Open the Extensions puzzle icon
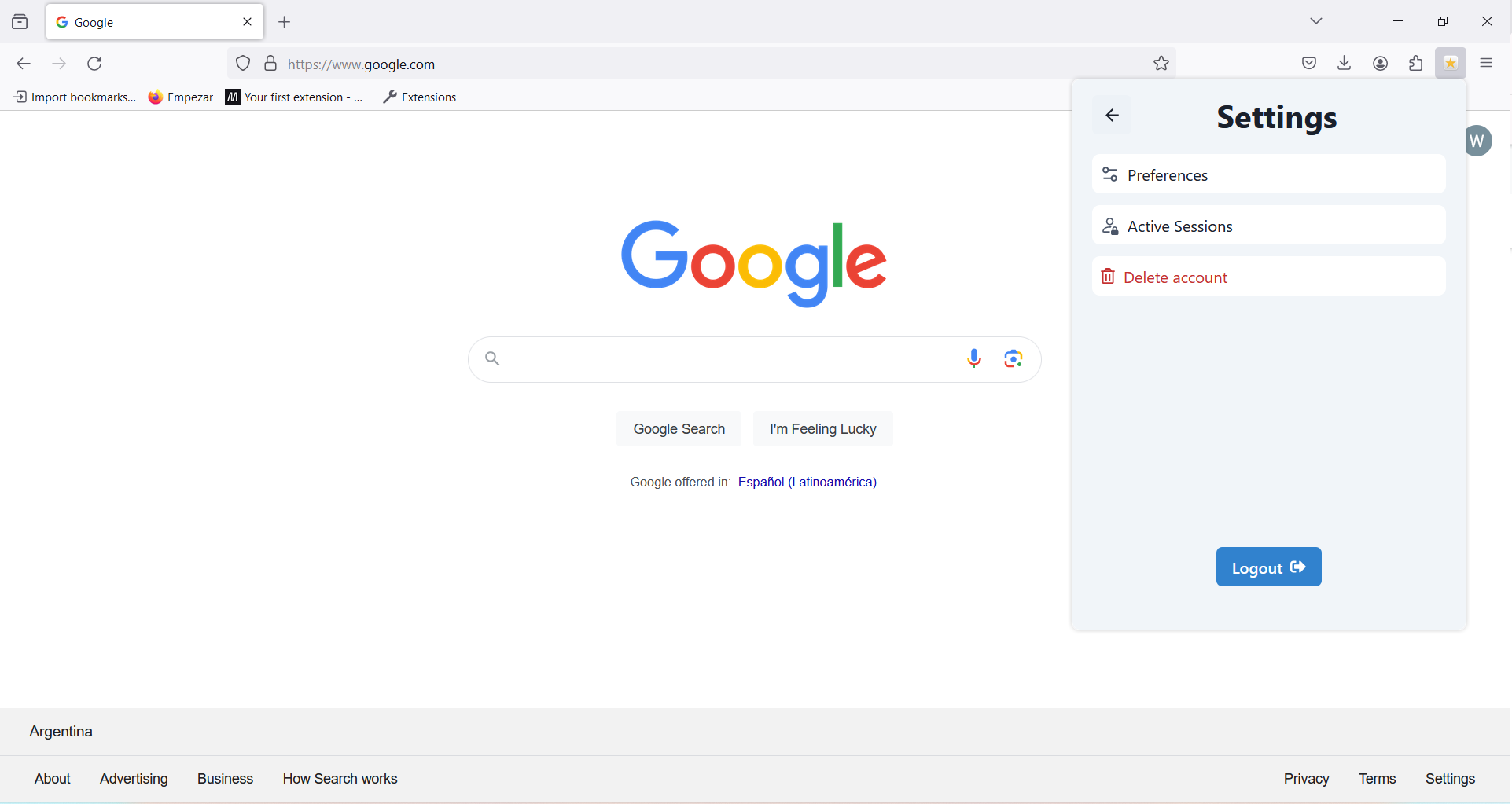The height and width of the screenshot is (804, 1512). [1415, 63]
